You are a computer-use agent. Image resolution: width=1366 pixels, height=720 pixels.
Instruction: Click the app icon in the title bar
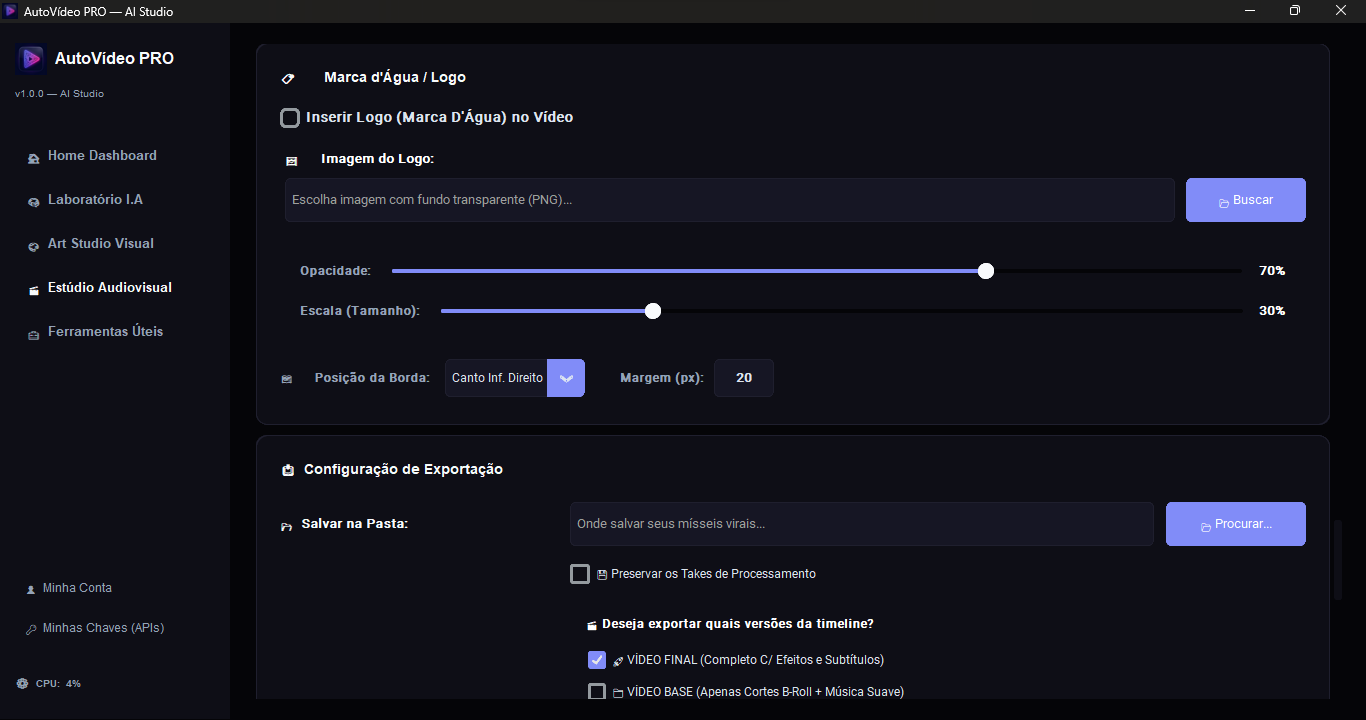(11, 11)
